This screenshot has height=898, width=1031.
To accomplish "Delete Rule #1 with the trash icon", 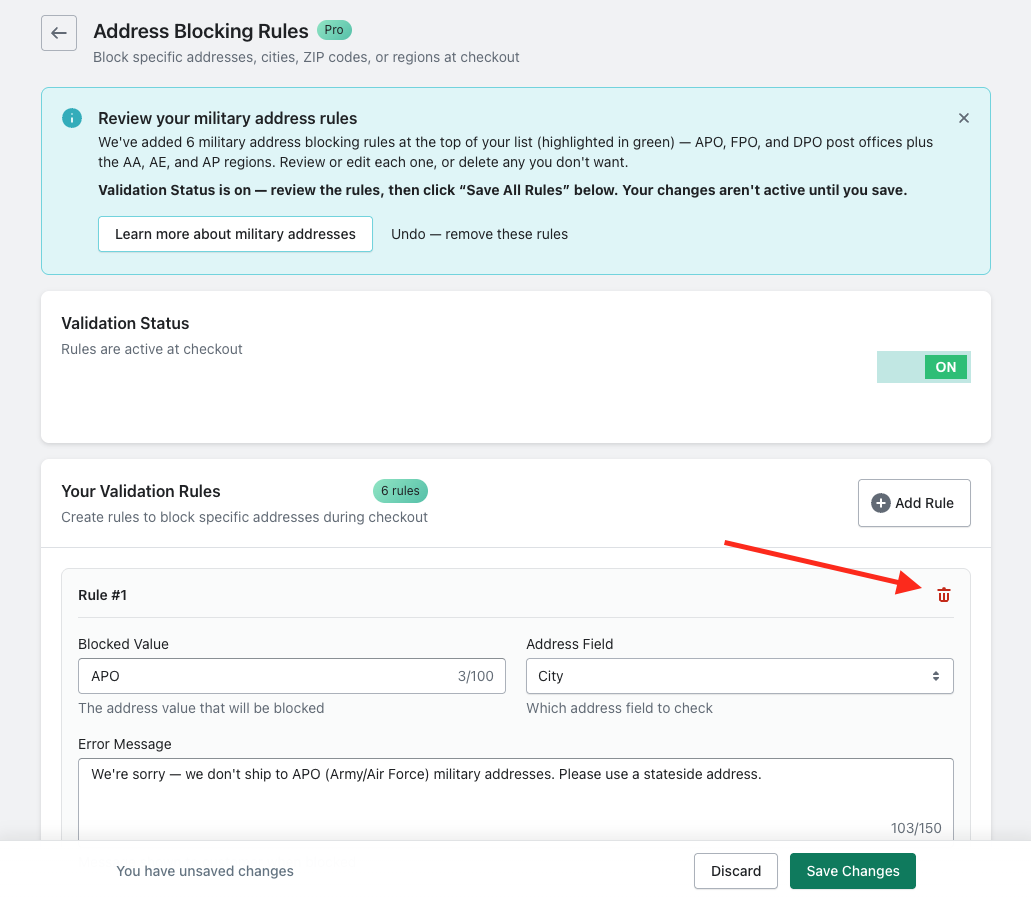I will 944,595.
